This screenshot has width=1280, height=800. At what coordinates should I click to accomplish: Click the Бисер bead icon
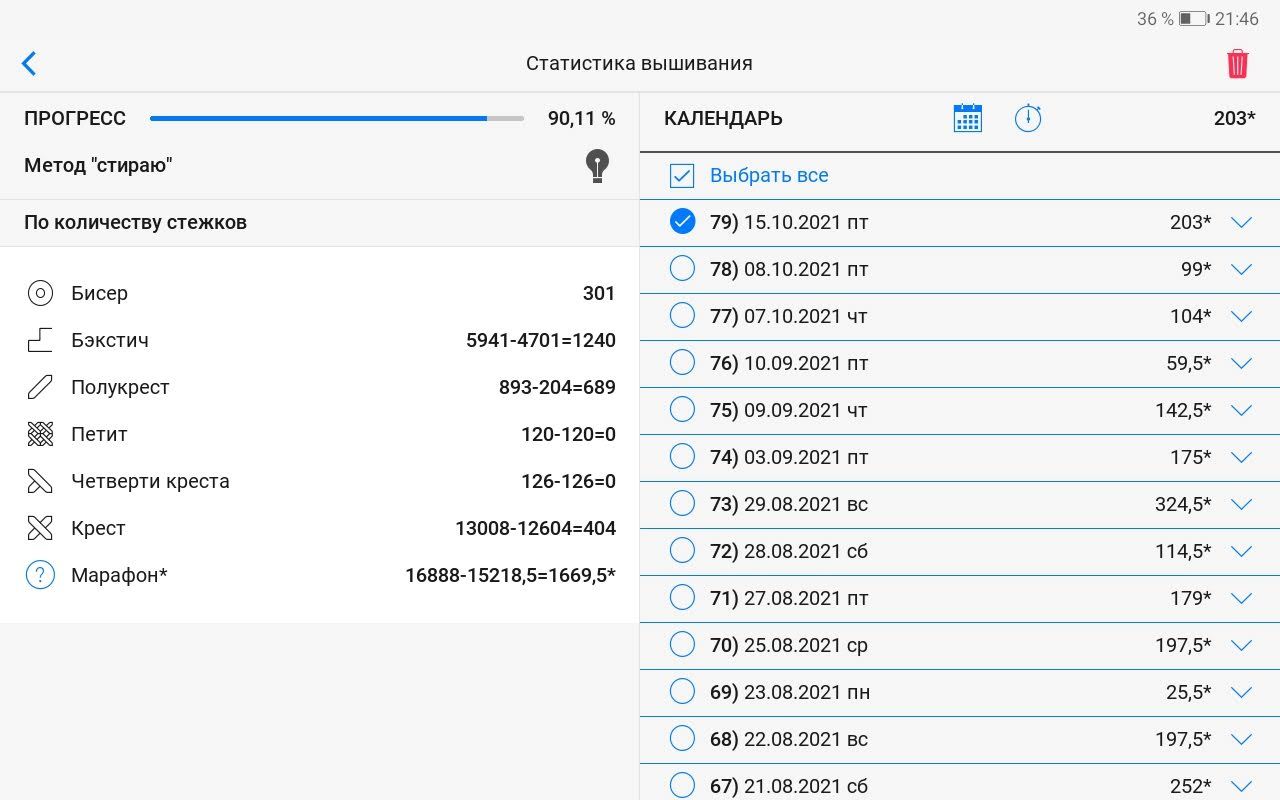pyautogui.click(x=40, y=293)
